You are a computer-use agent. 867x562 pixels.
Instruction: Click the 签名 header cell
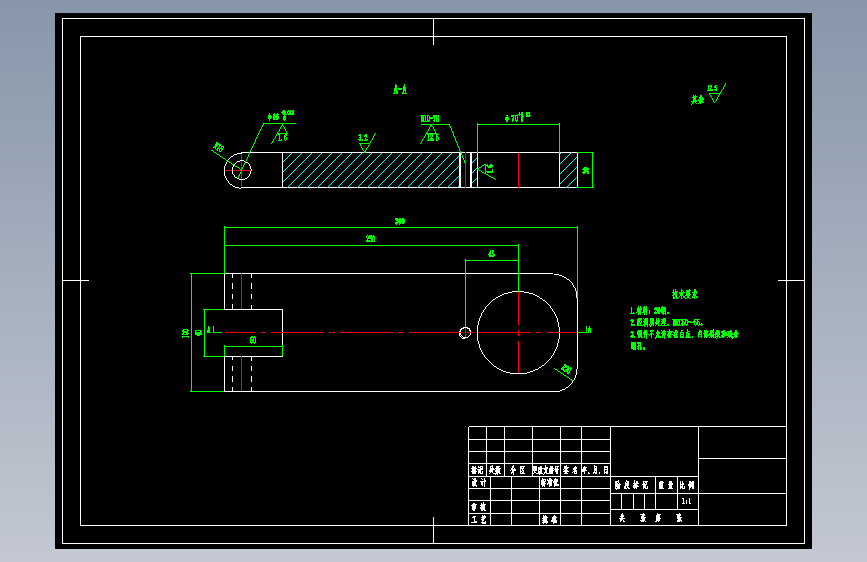571,470
